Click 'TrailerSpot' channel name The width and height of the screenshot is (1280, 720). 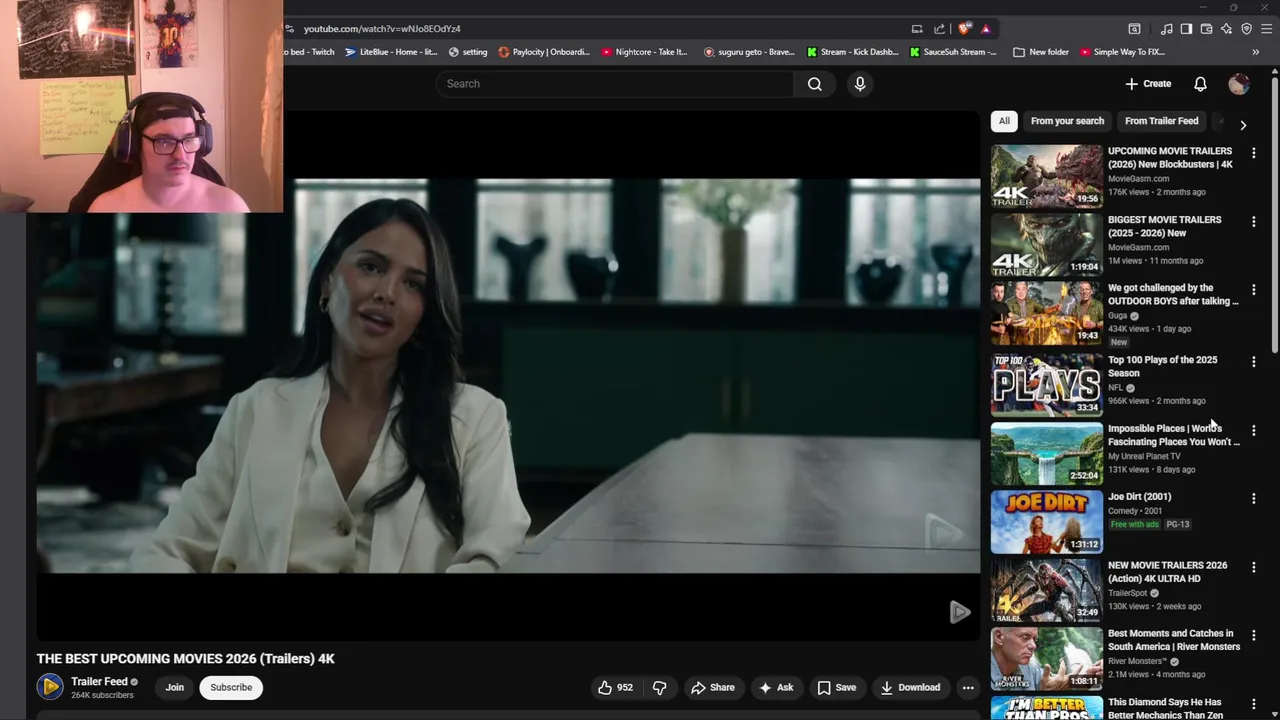click(1127, 593)
